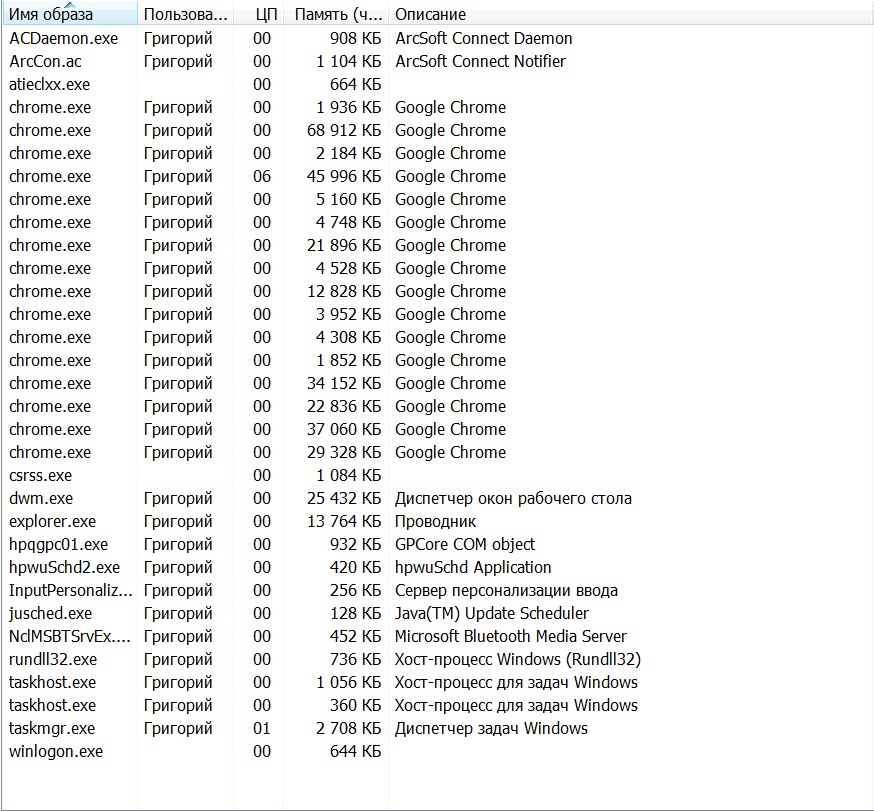Click the Пользователь column header
The height and width of the screenshot is (811, 874).
click(x=185, y=15)
